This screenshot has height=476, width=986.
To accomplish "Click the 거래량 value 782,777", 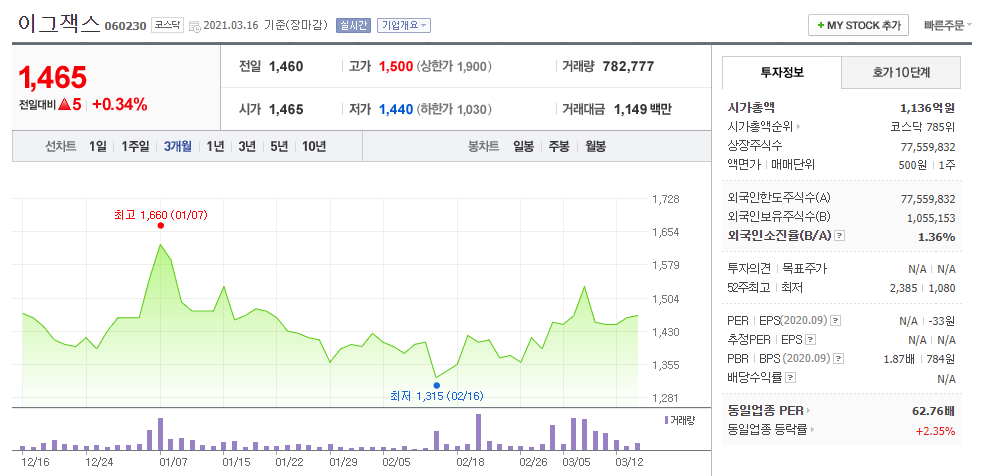I will pos(628,66).
